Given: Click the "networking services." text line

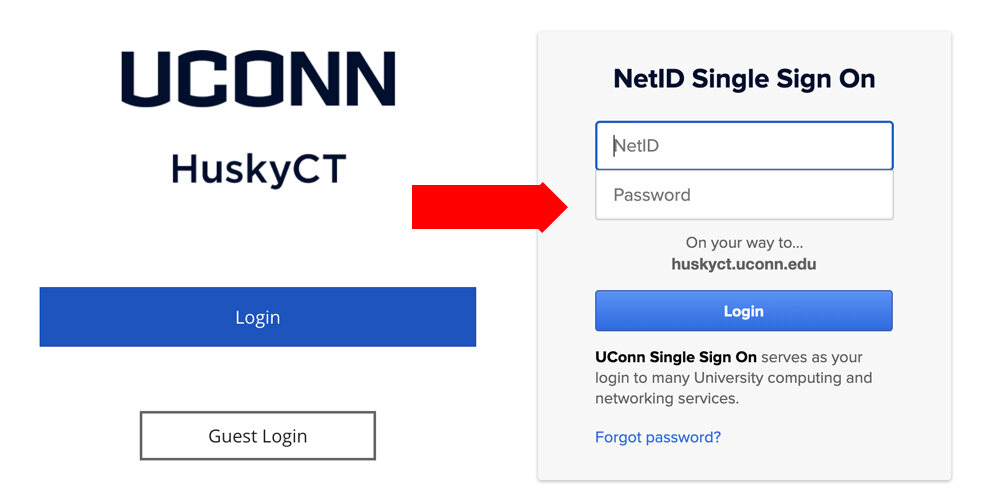Looking at the screenshot, I should (666, 399).
